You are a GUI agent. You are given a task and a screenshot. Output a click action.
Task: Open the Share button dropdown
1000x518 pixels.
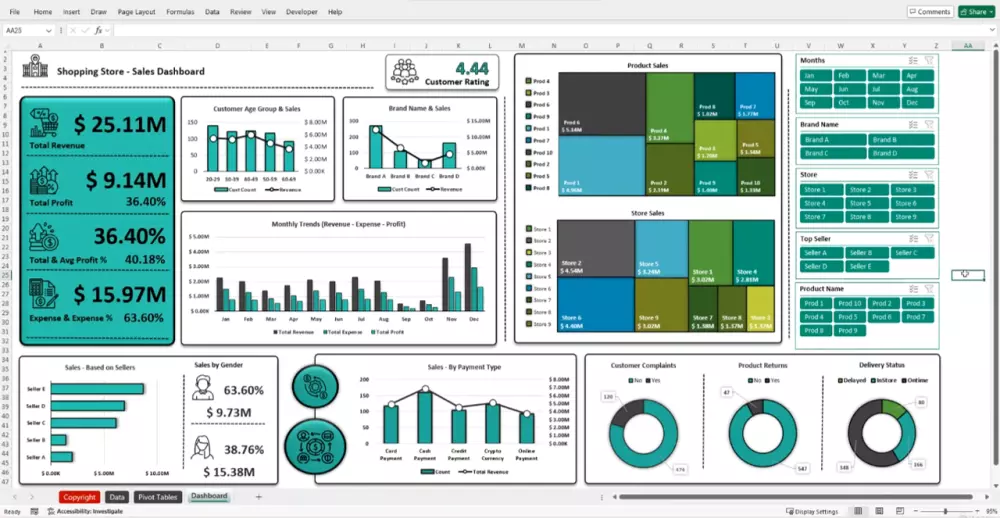(990, 11)
